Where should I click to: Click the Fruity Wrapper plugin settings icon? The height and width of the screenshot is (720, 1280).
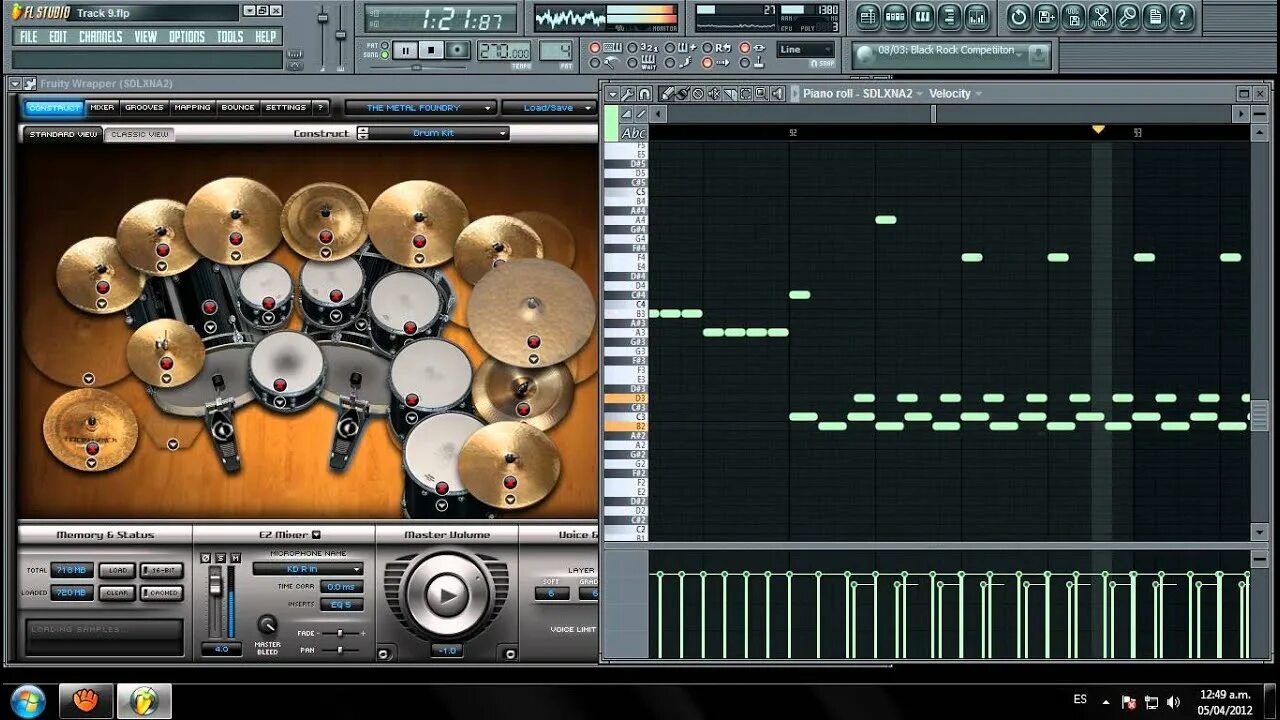pyautogui.click(x=30, y=84)
